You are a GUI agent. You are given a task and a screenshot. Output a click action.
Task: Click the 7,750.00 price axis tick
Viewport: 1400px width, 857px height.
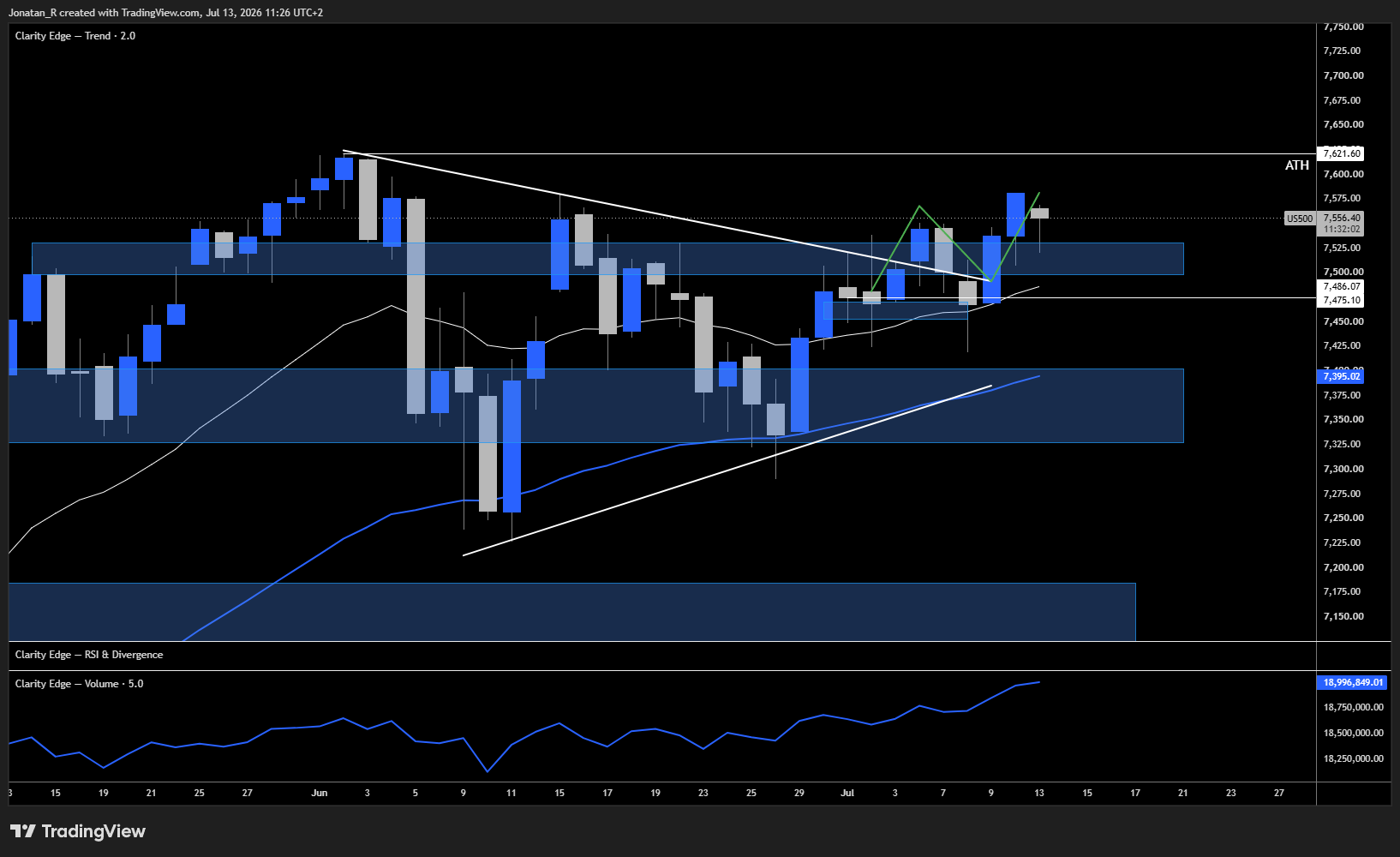(x=1343, y=27)
